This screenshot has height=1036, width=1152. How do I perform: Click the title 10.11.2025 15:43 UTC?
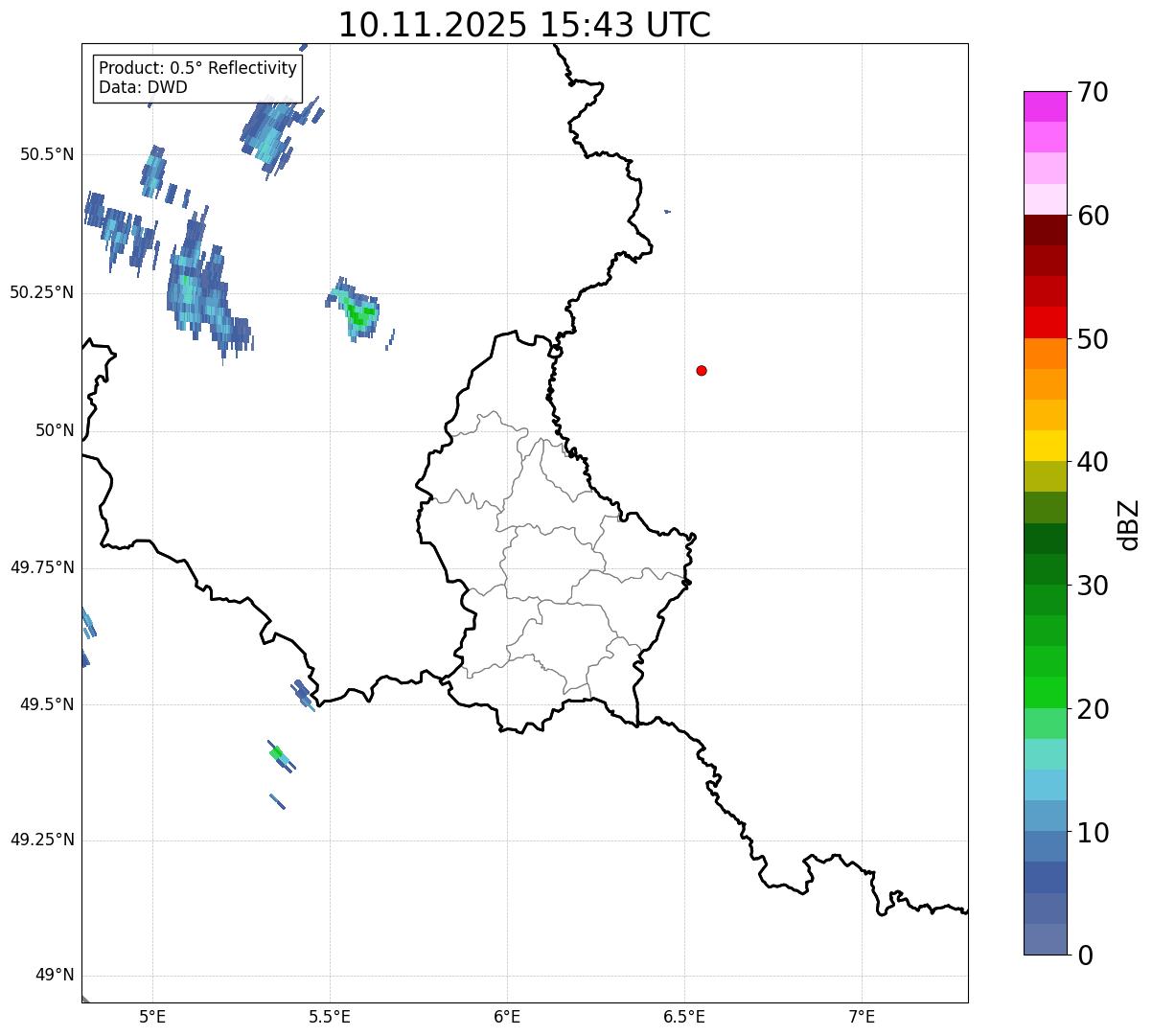pos(524,25)
